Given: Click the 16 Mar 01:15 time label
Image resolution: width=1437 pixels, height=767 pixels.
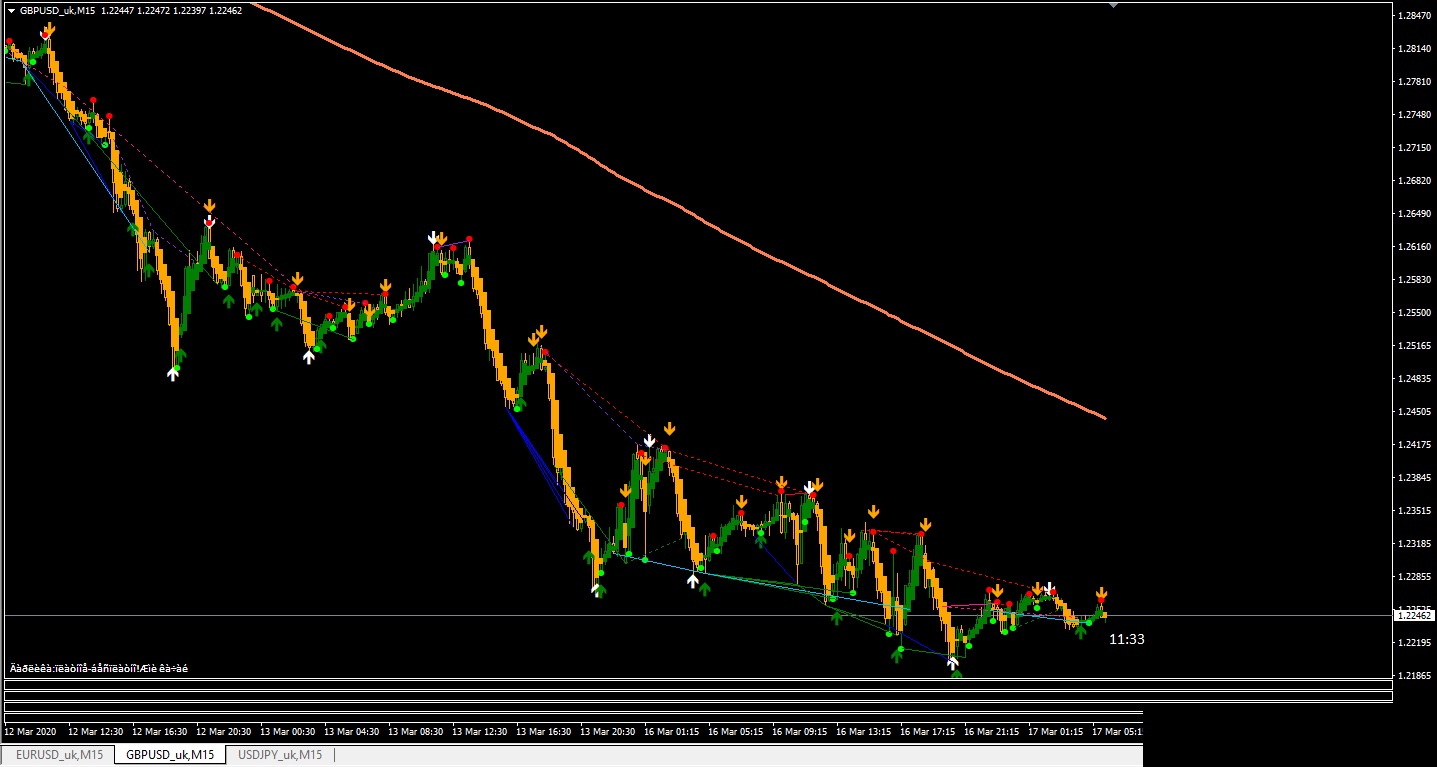Looking at the screenshot, I should click(673, 732).
